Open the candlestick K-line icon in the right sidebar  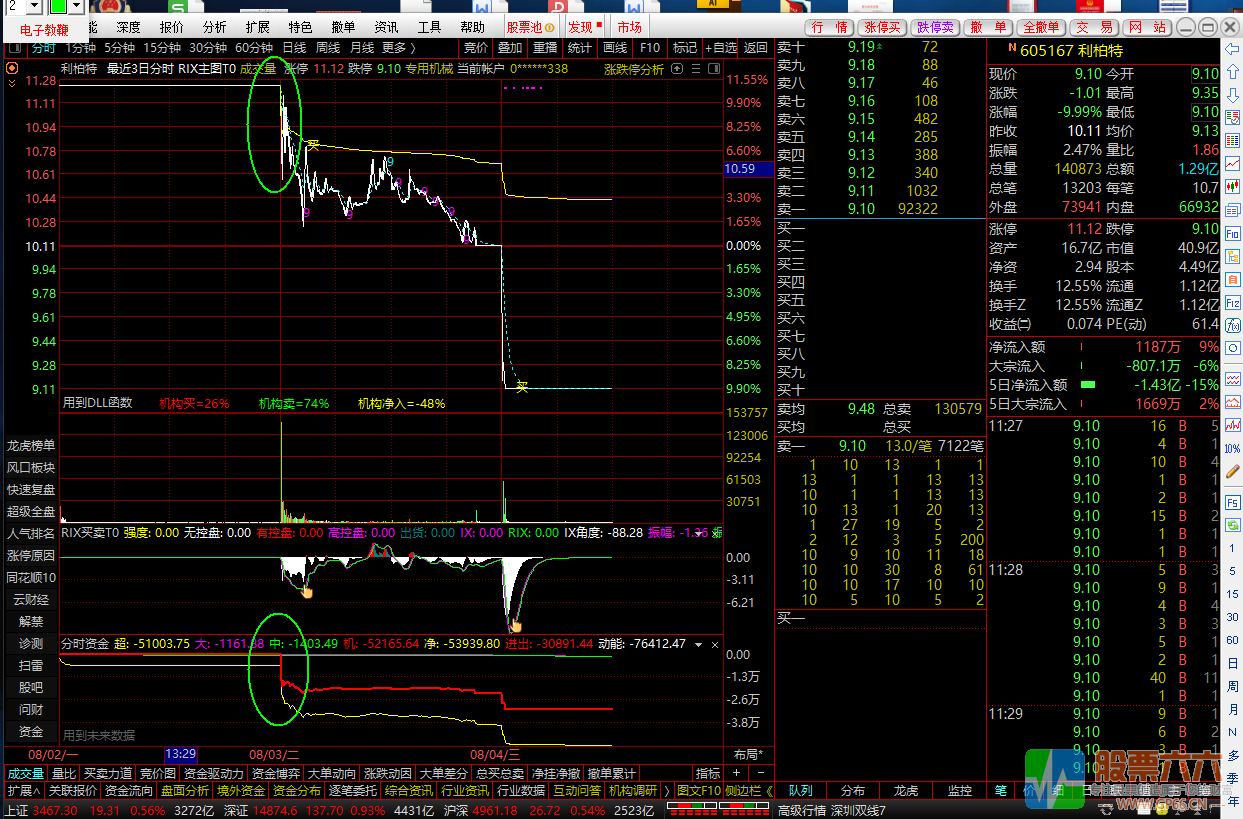coord(1233,185)
